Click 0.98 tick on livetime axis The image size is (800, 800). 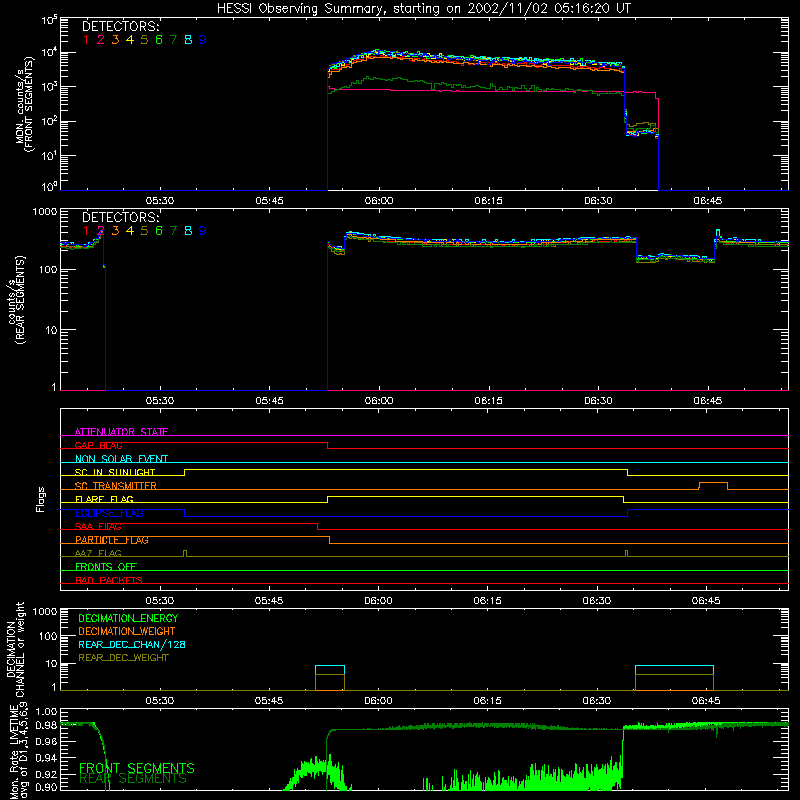coord(46,725)
